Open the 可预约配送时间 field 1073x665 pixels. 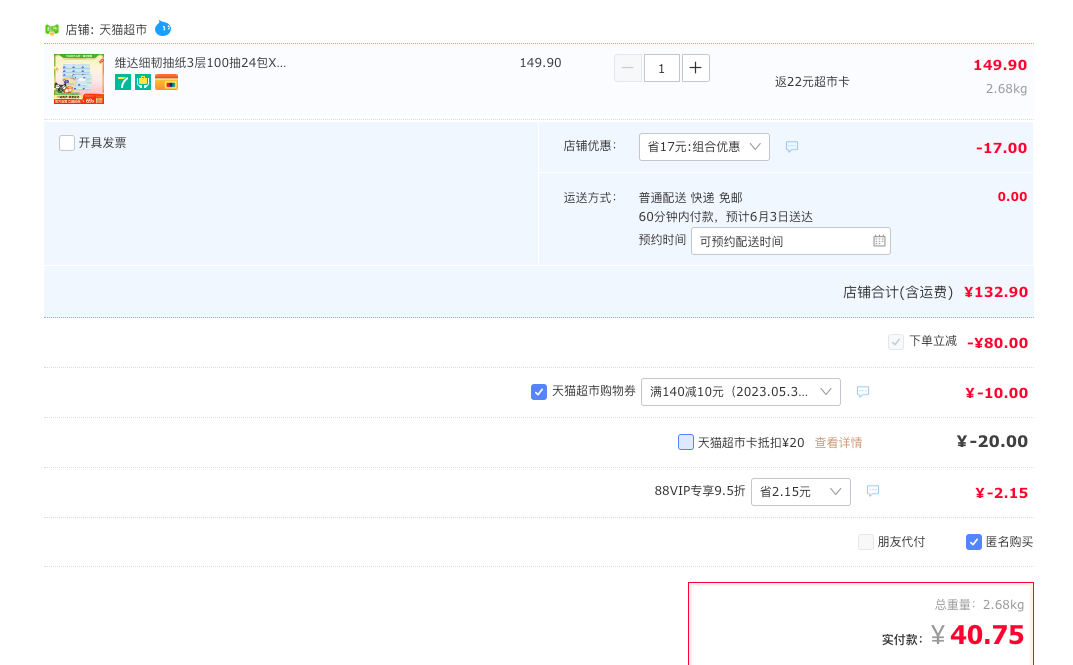[790, 241]
